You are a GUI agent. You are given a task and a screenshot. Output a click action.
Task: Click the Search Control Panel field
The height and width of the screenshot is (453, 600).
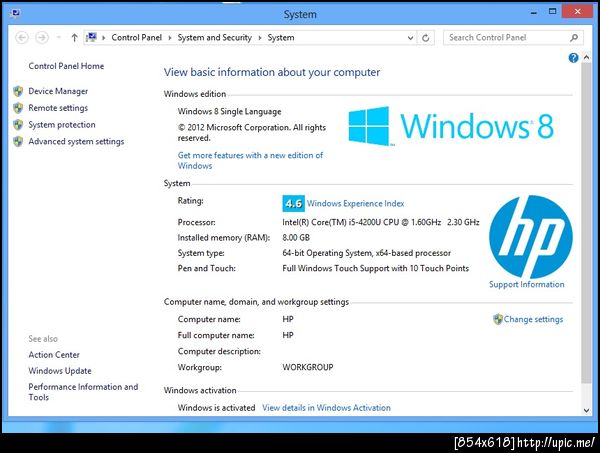tap(513, 37)
